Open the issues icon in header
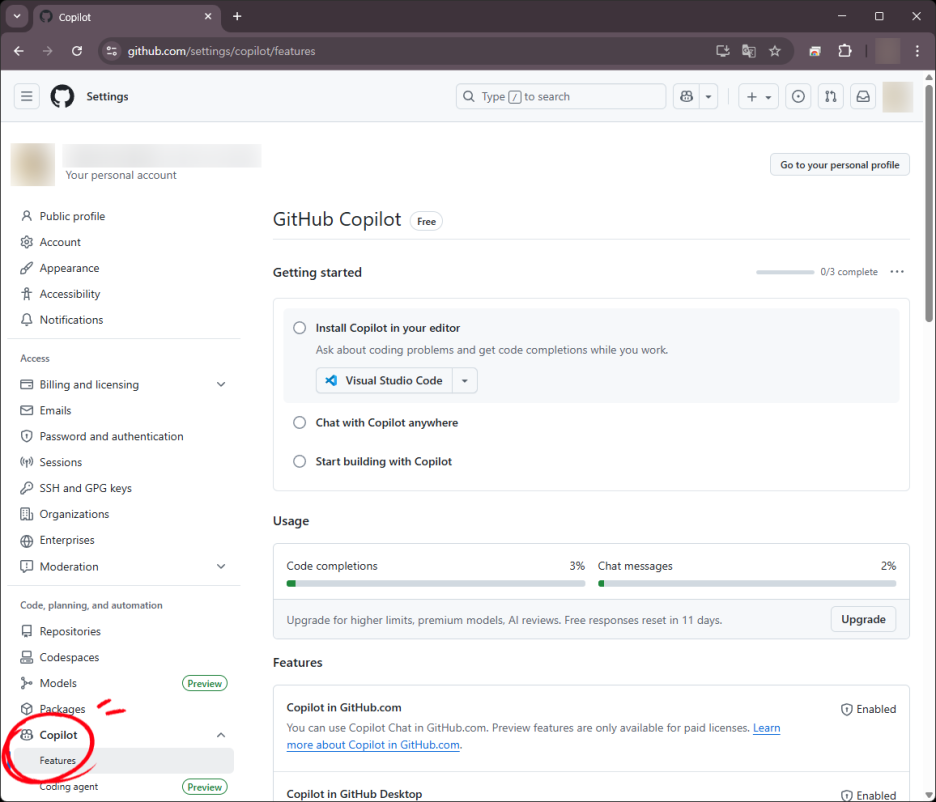Image resolution: width=936 pixels, height=802 pixels. tap(798, 96)
